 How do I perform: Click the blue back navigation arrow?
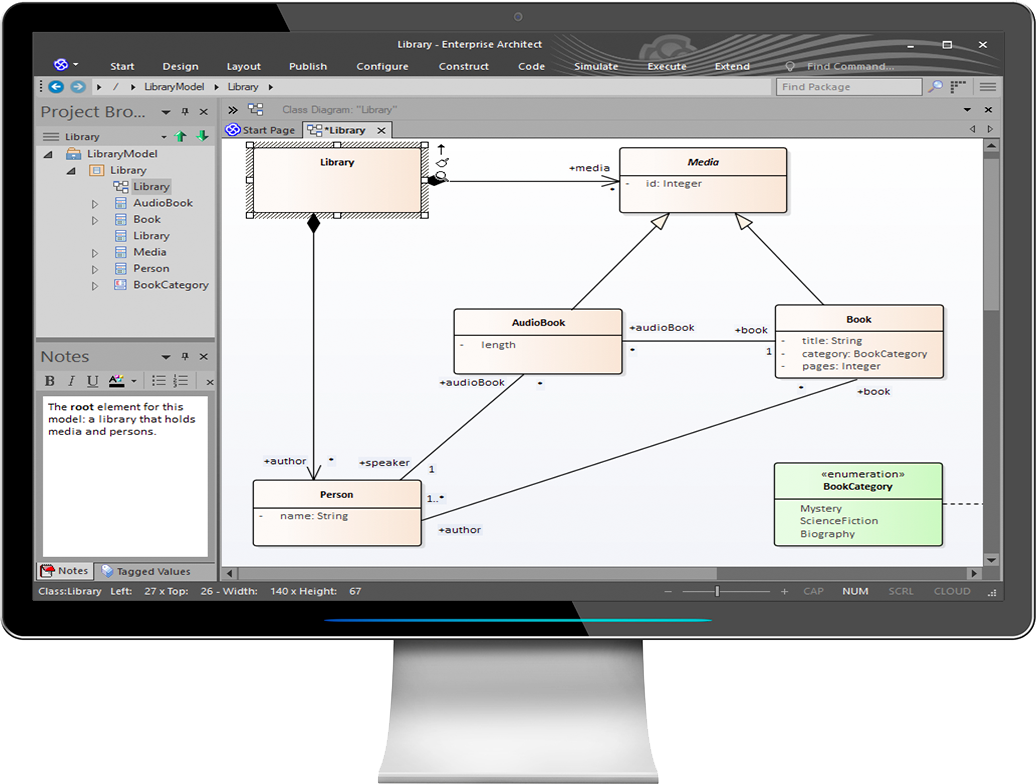pos(56,87)
